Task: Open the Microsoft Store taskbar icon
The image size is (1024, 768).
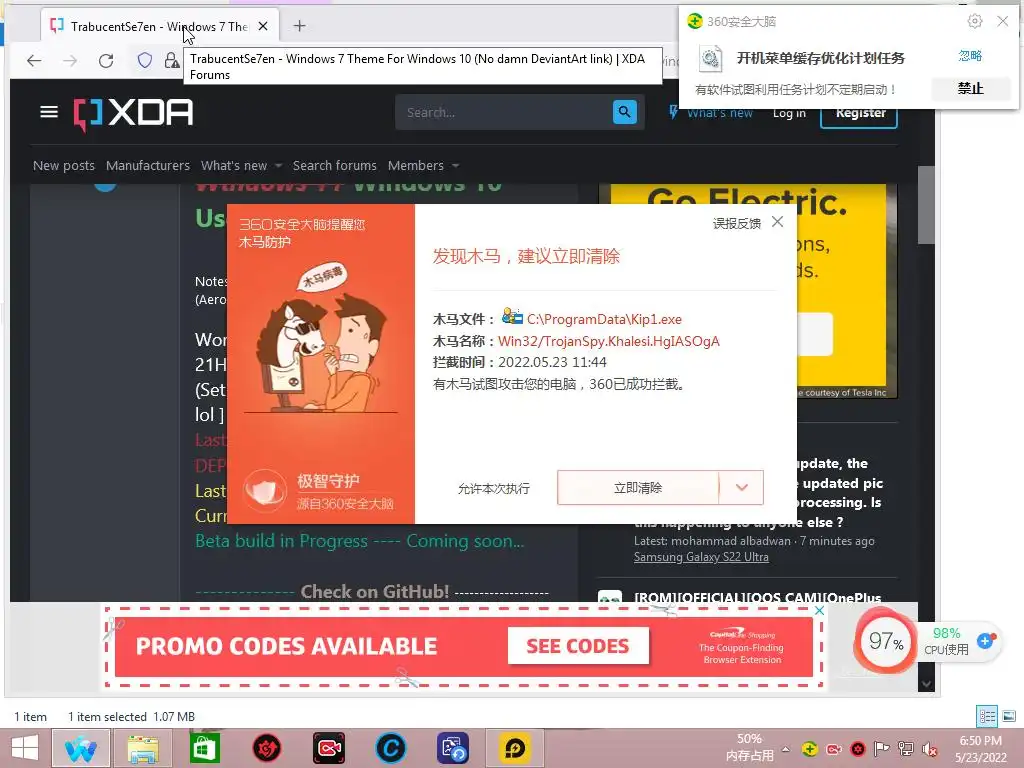Action: (x=204, y=748)
